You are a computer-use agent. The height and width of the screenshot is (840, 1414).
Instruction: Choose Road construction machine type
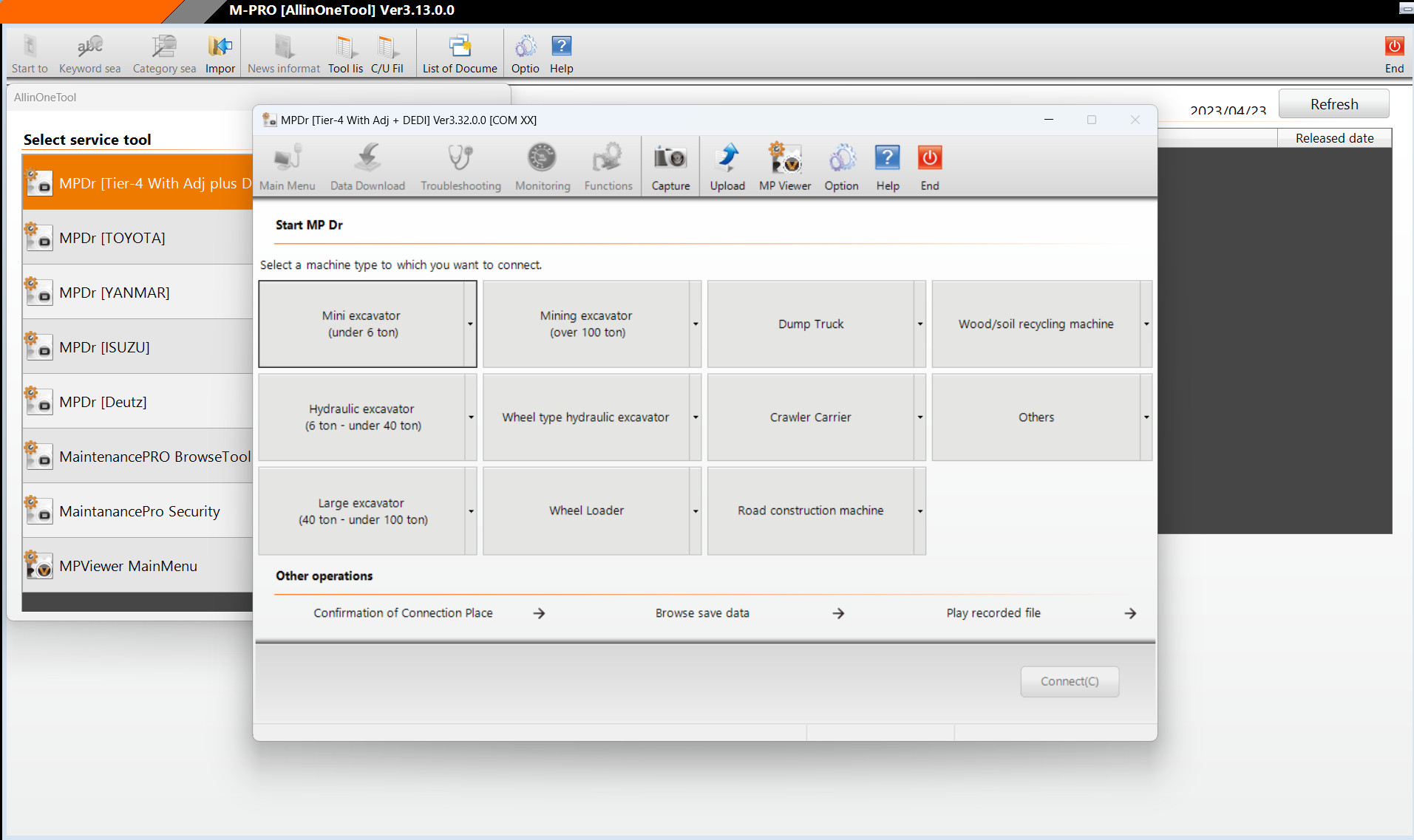click(x=811, y=511)
